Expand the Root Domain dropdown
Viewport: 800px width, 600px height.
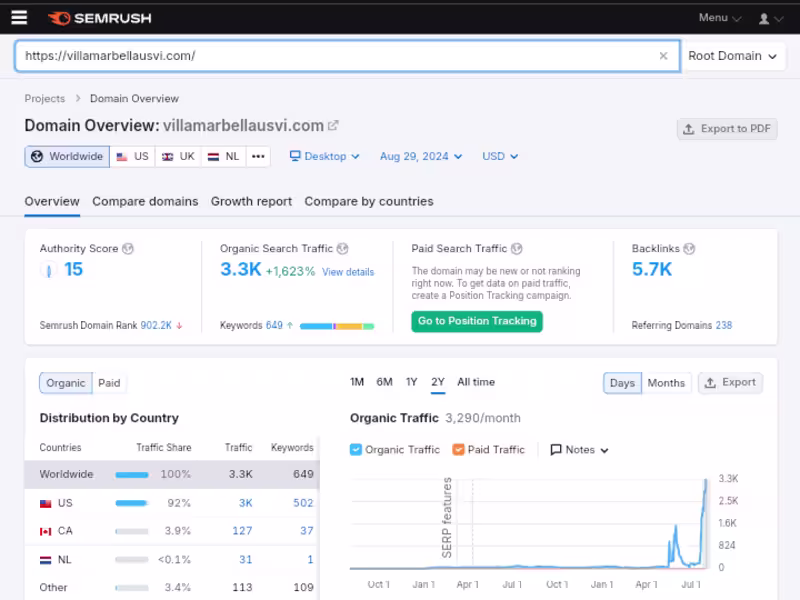pyautogui.click(x=733, y=56)
